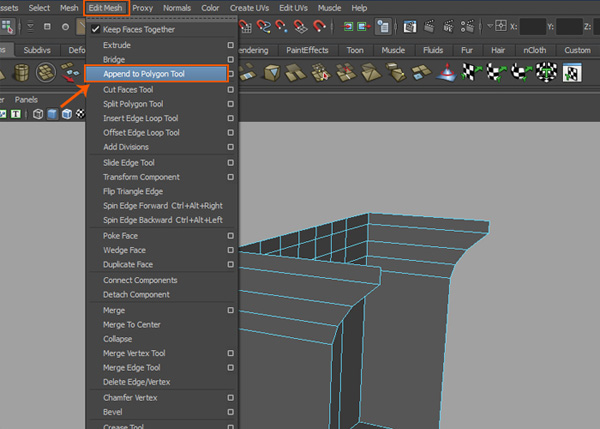Open the Panels menu in viewport
Screen dimensions: 600x429
[x=26, y=100]
